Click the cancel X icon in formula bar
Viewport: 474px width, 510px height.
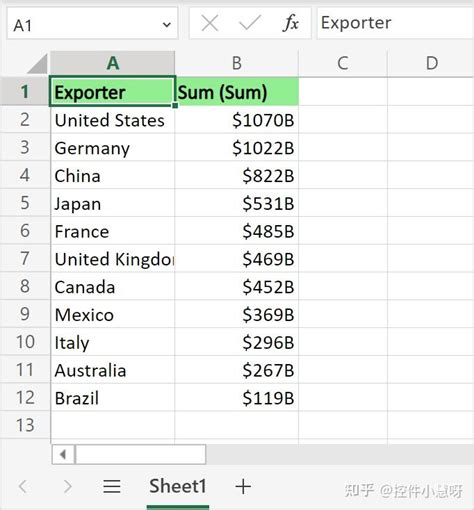210,23
